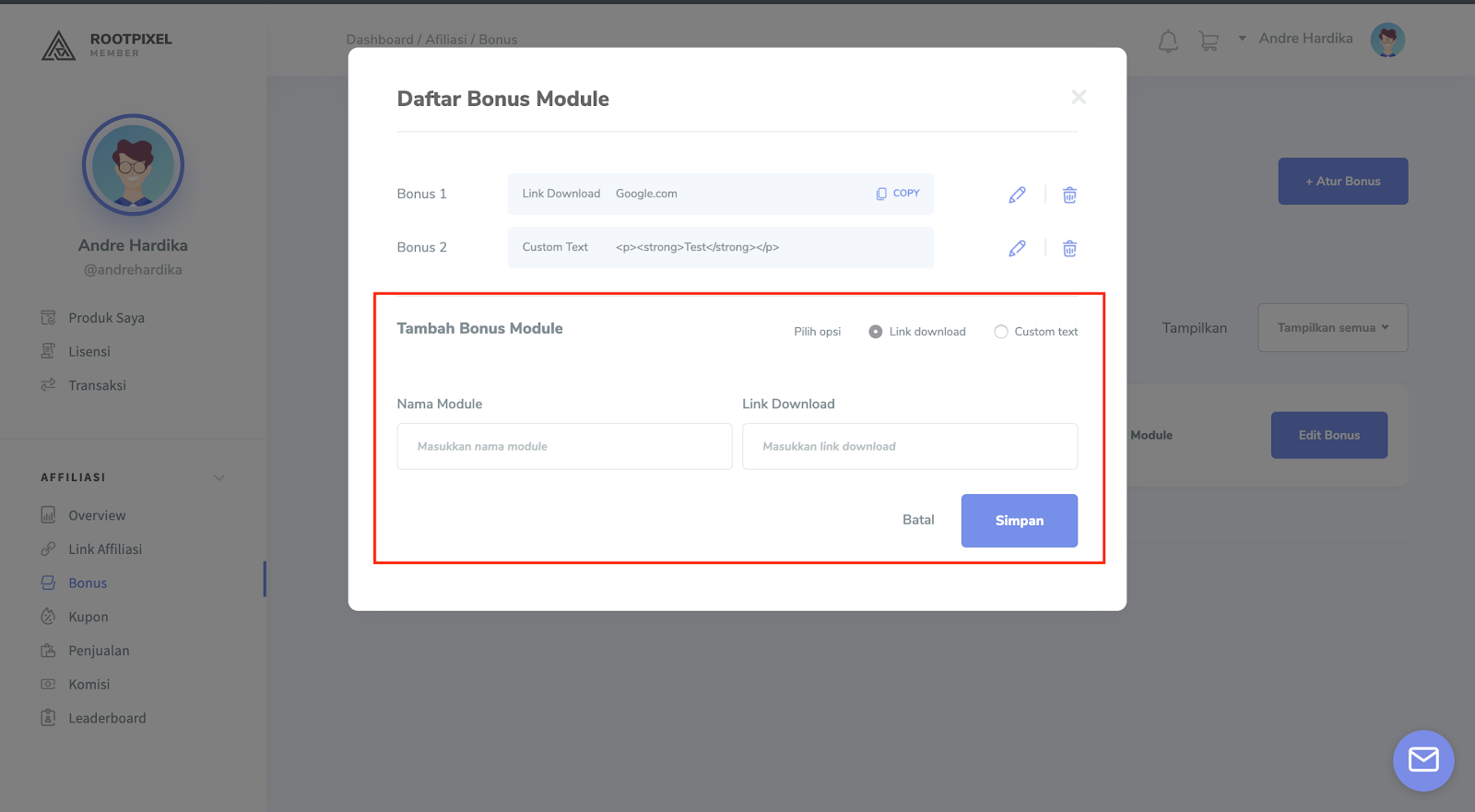
Task: Copy the Google.com download link
Action: 898,194
